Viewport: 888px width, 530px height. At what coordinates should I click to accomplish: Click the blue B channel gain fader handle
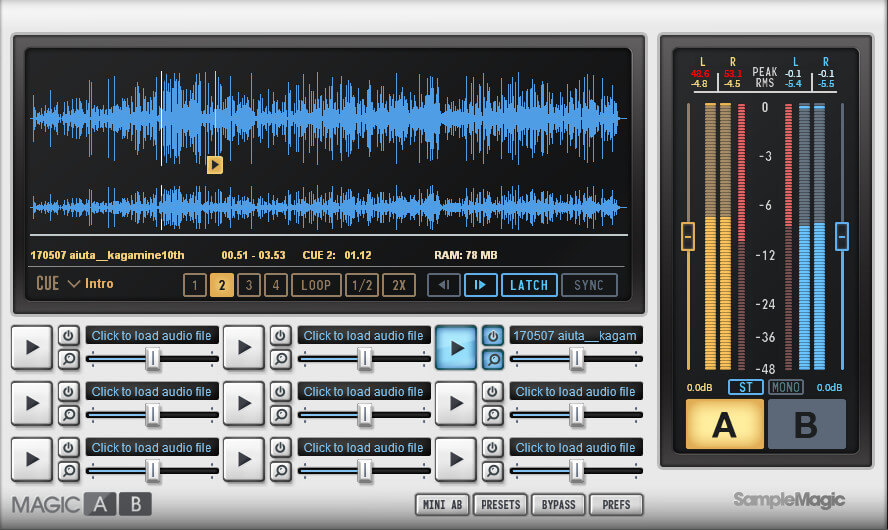(x=842, y=236)
